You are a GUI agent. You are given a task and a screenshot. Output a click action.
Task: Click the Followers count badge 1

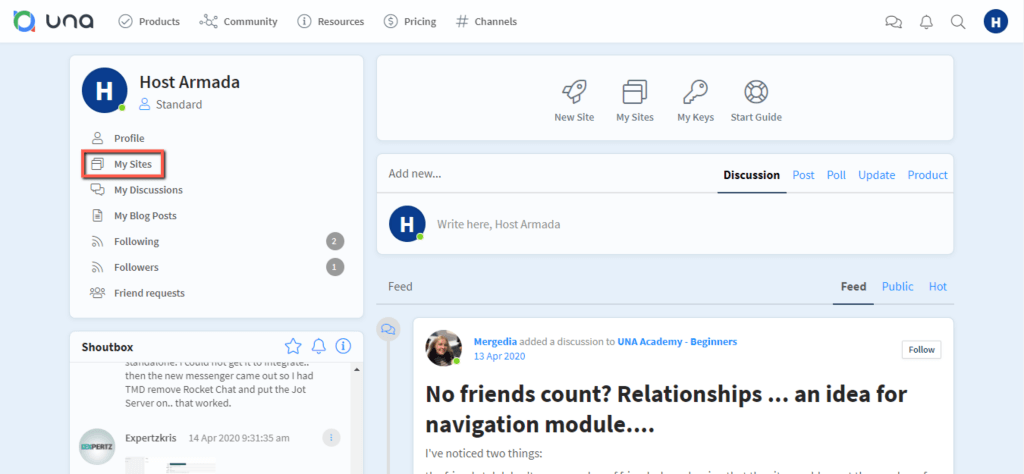[x=335, y=267]
